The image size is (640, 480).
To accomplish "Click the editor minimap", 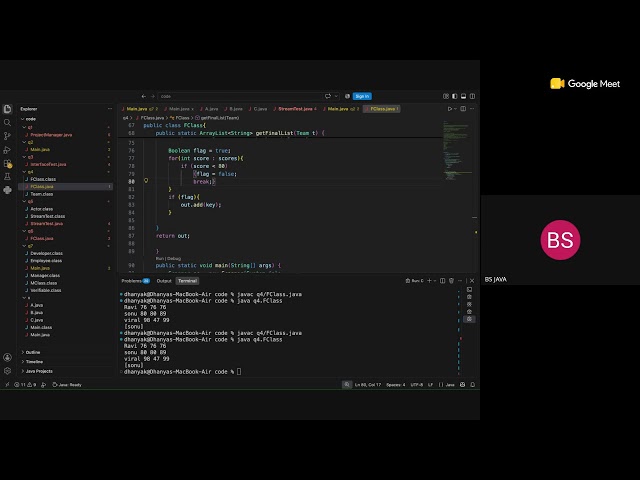I will point(456,151).
